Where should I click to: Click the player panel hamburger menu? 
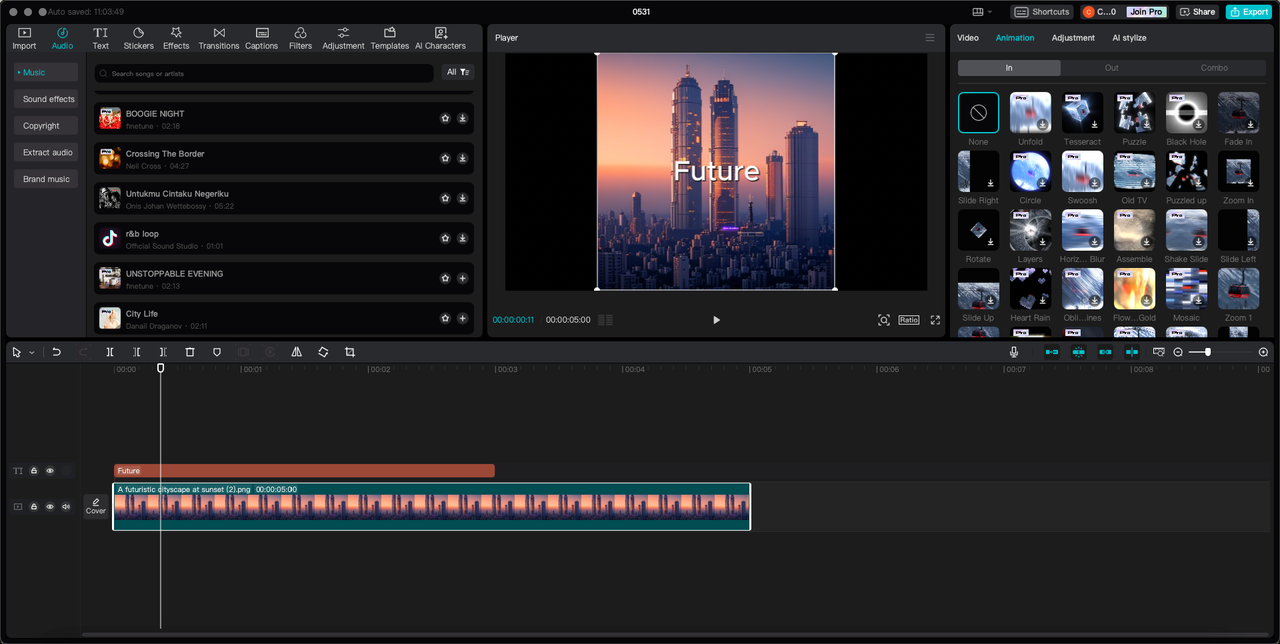tap(930, 38)
